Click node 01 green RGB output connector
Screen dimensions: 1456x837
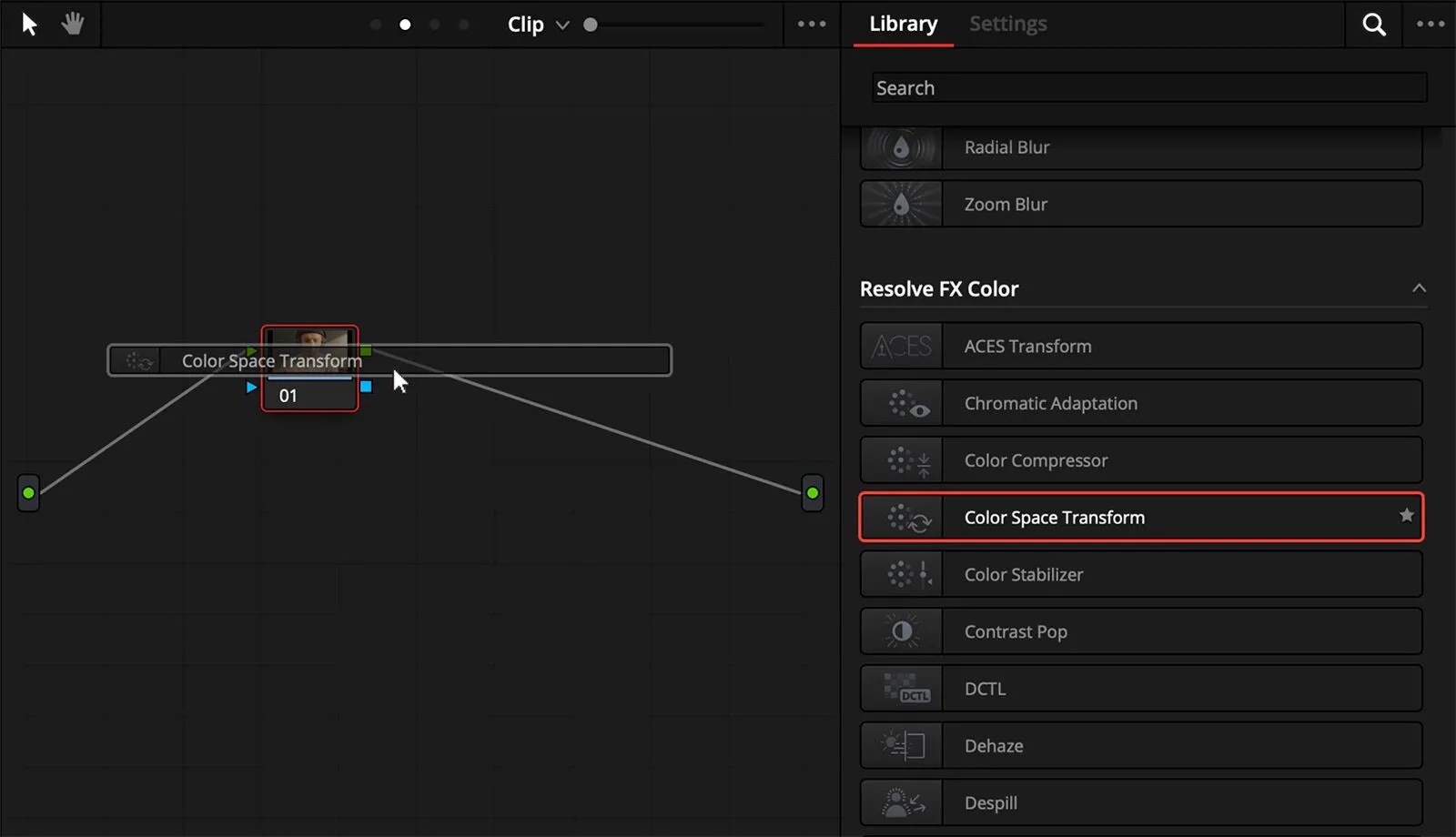[366, 351]
